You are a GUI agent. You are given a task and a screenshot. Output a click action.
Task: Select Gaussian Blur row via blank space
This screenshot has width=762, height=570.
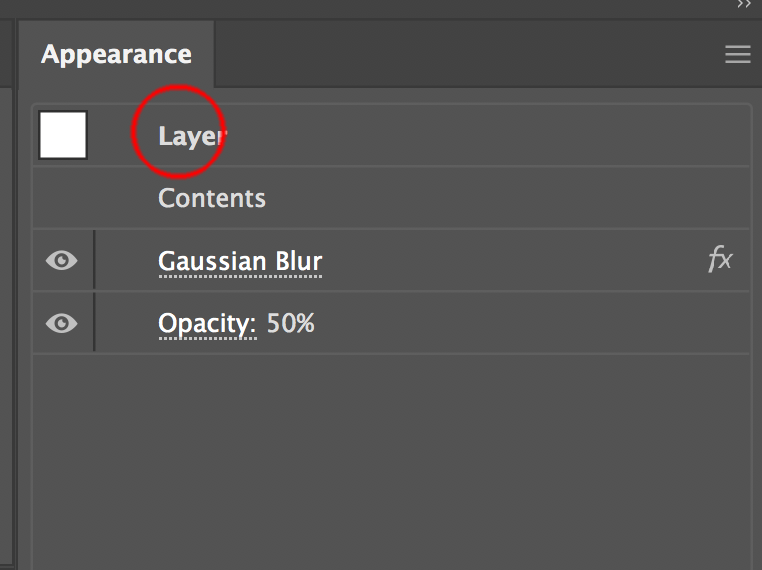[x=500, y=262]
